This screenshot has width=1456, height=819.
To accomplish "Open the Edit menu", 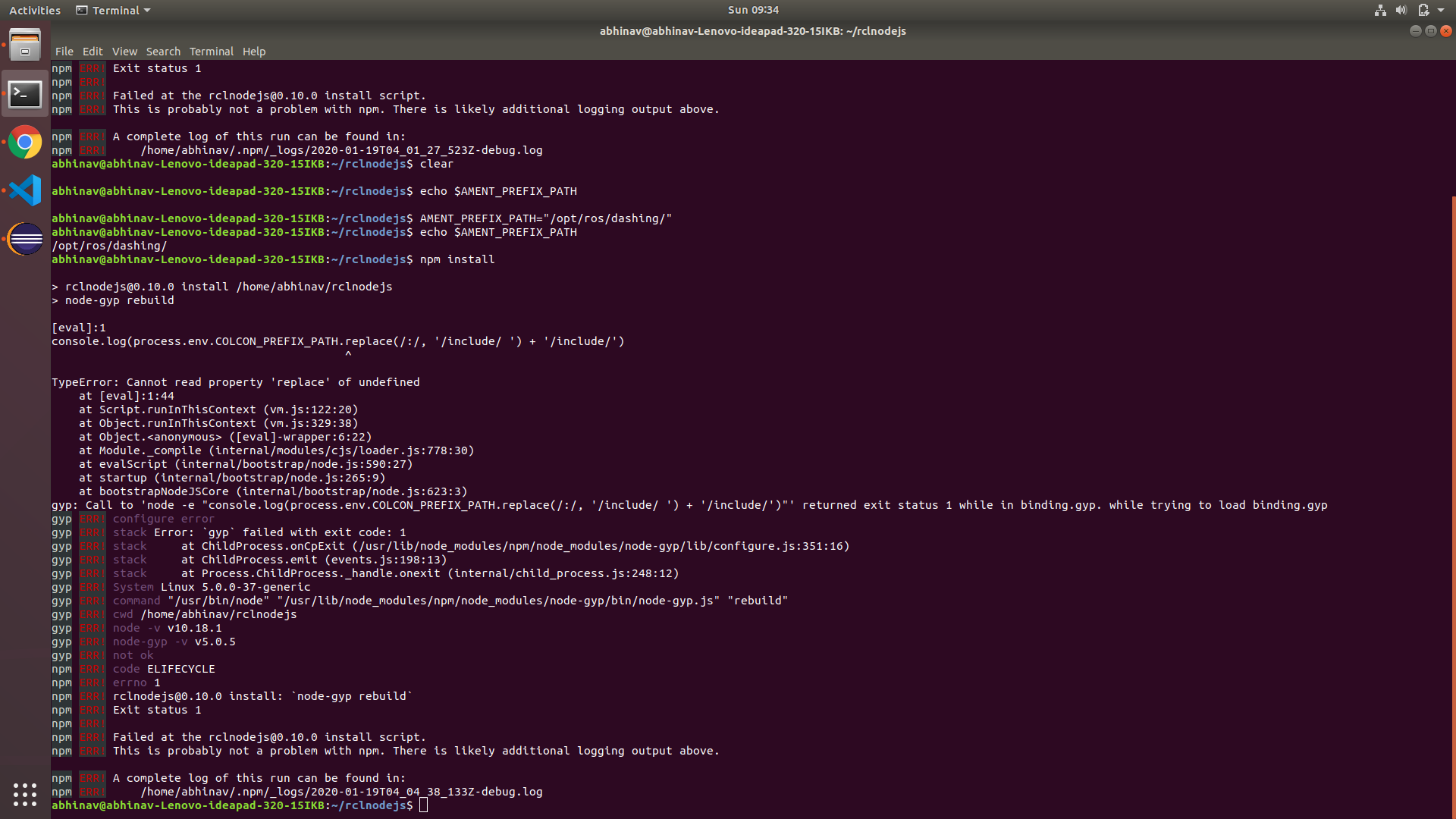I will tap(92, 52).
